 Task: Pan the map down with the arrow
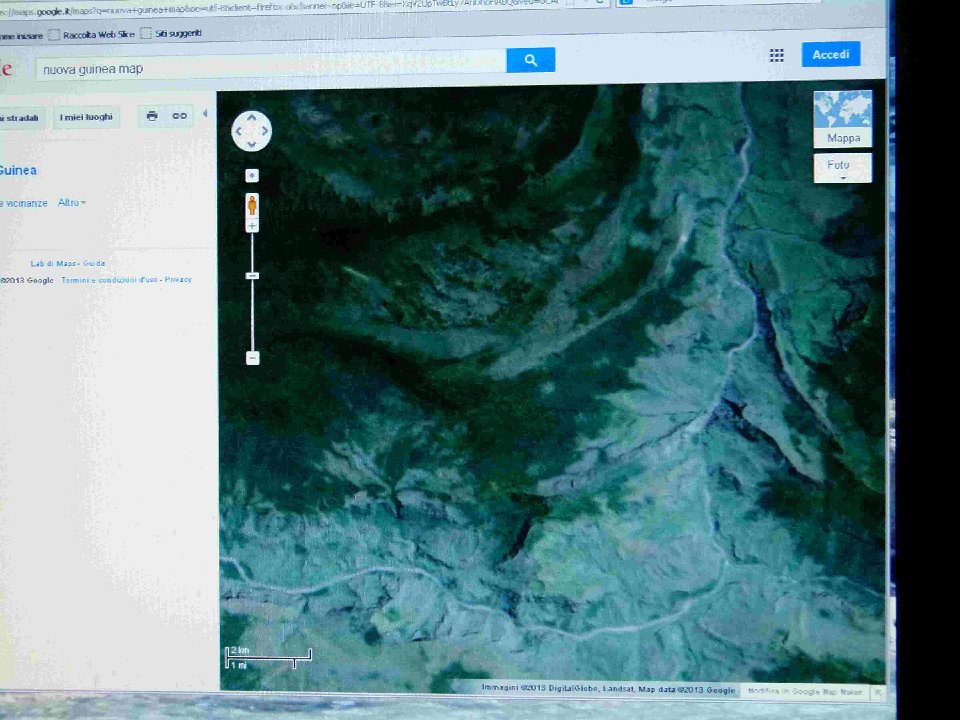[252, 144]
